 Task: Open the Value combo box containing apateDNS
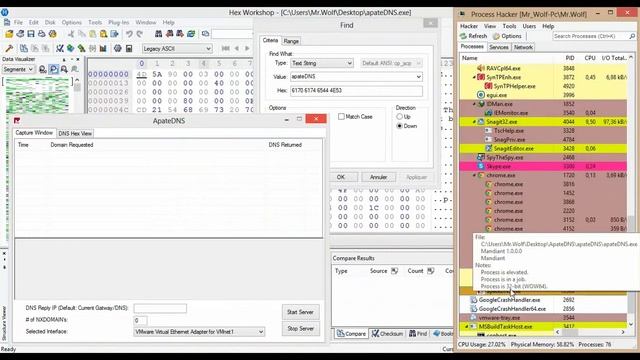click(356, 77)
